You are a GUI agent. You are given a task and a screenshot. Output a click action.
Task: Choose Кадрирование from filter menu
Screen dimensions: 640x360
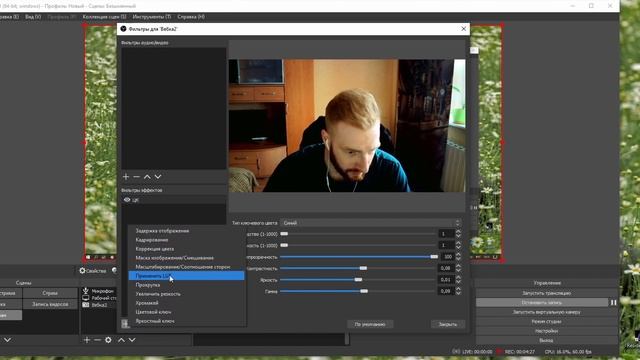tap(187, 240)
